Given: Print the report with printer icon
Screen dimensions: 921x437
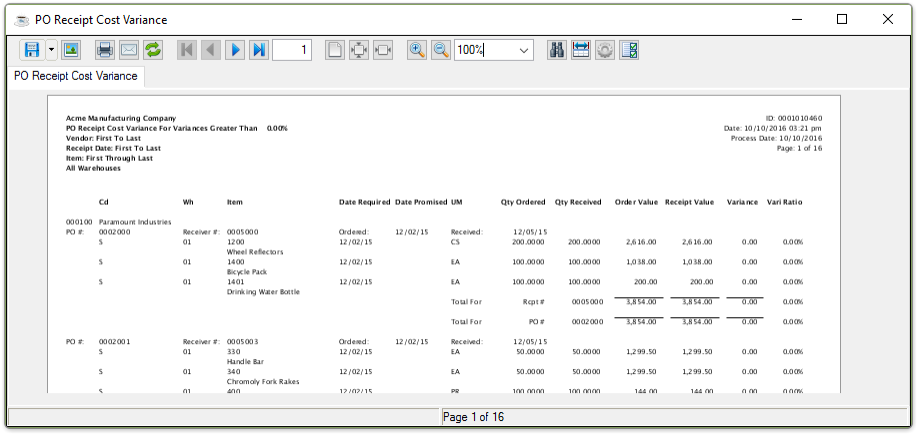Looking at the screenshot, I should pos(104,50).
